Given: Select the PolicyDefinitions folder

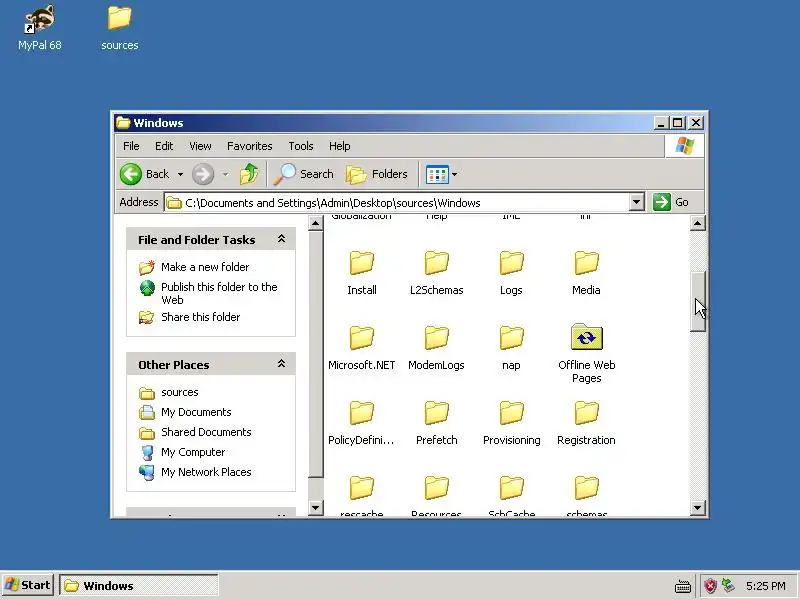Looking at the screenshot, I should click(362, 423).
